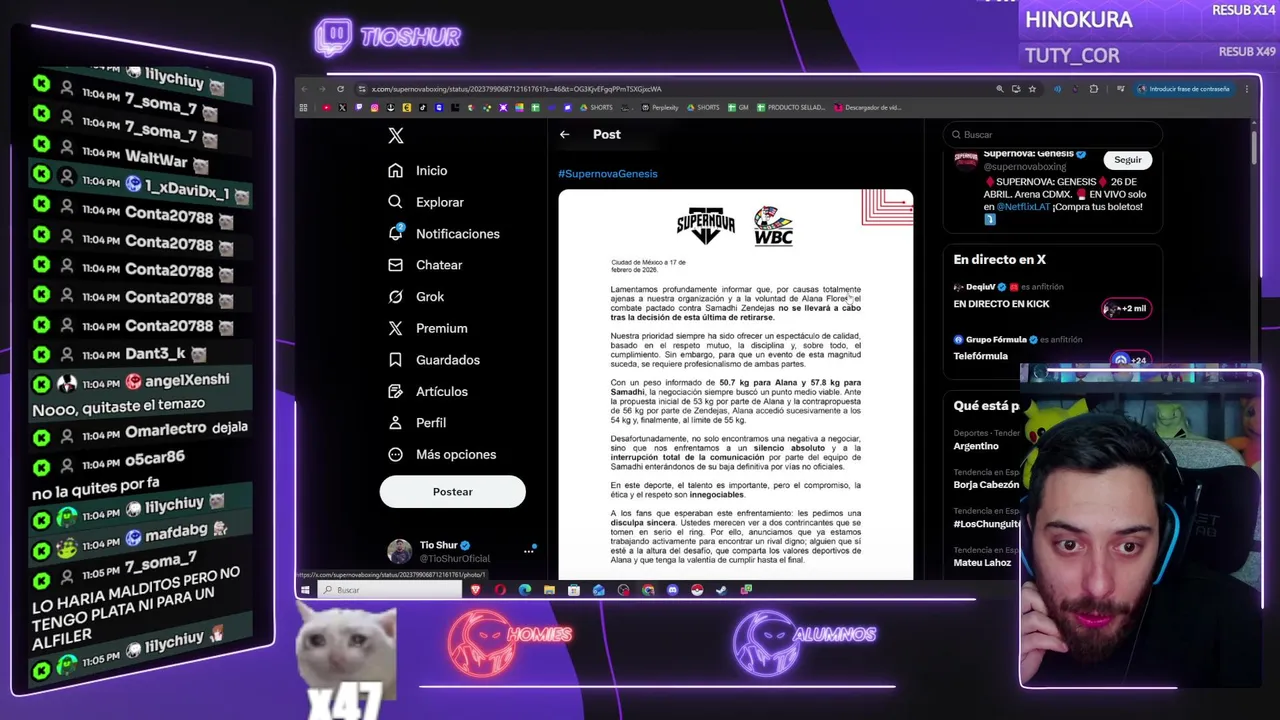Open the Perplexity bookmark
The image size is (1280, 720).
click(661, 108)
